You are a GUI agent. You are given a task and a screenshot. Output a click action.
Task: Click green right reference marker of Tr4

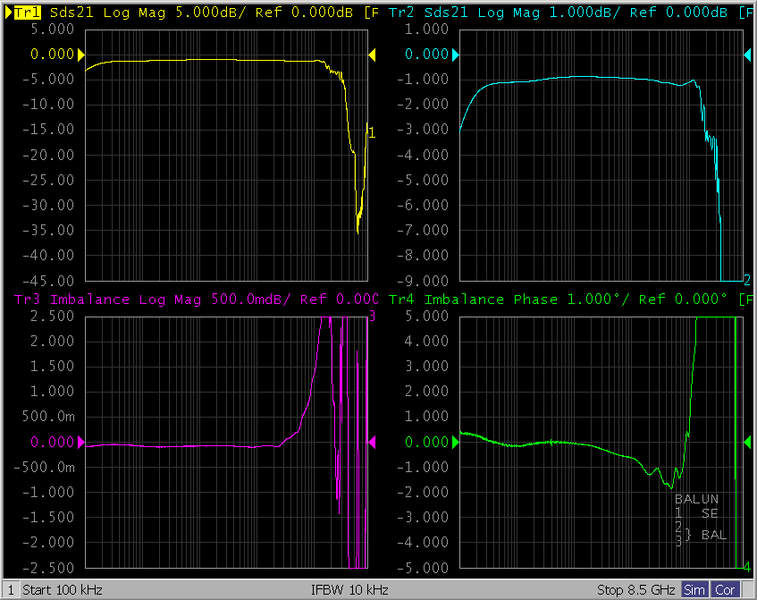(x=747, y=442)
